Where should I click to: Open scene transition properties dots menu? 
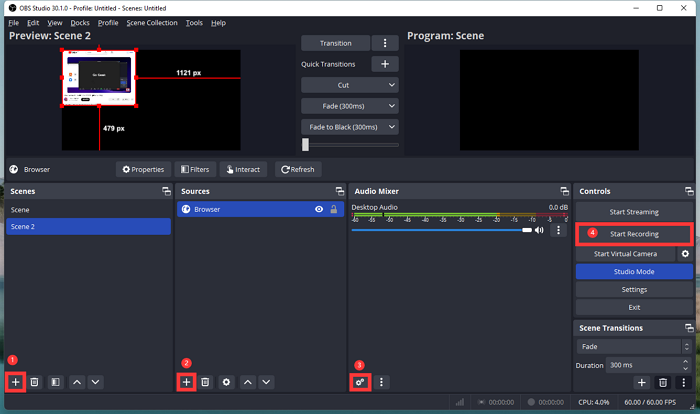[683, 382]
